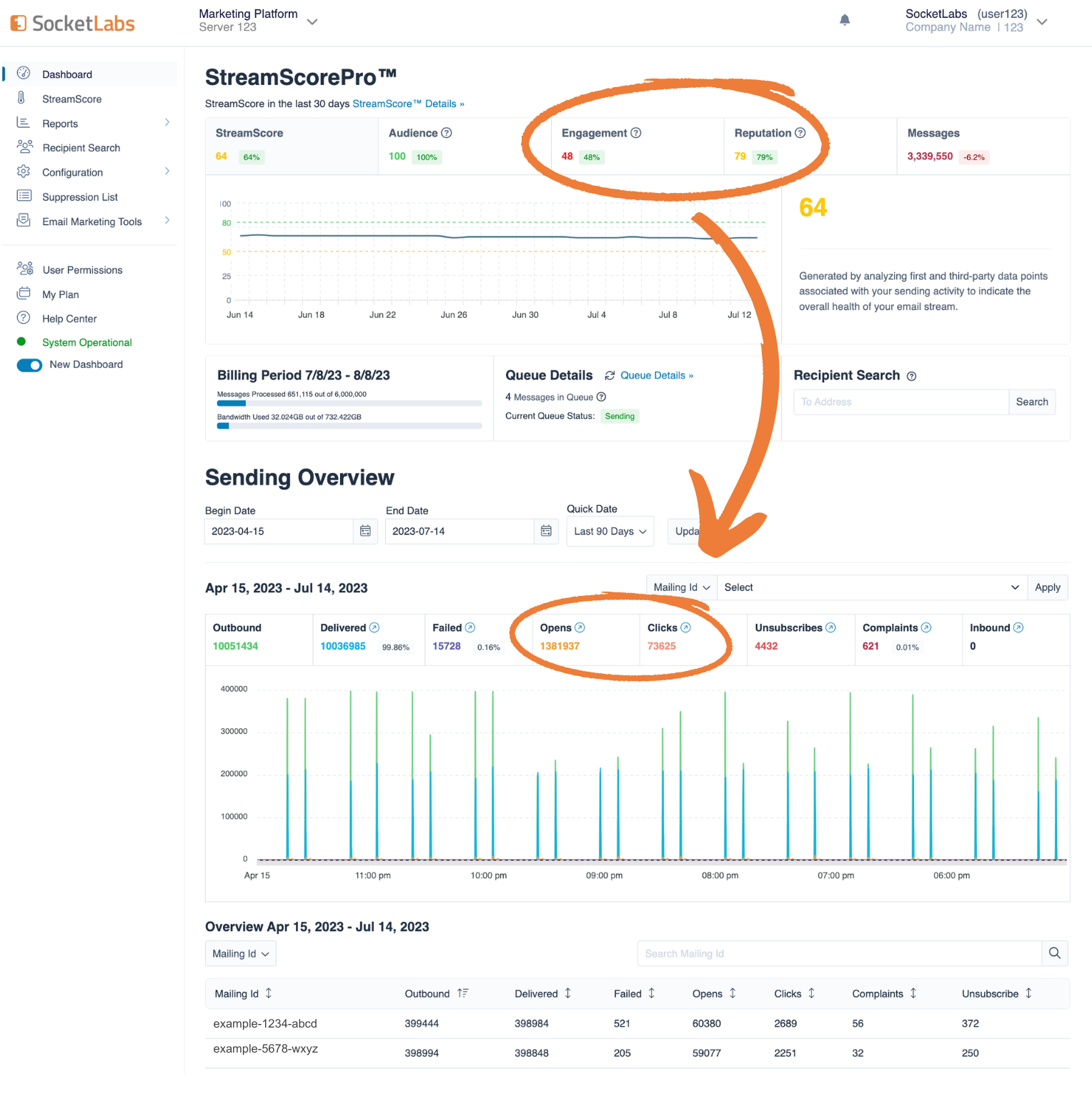Click the StreamScore thermometer icon

click(x=21, y=98)
